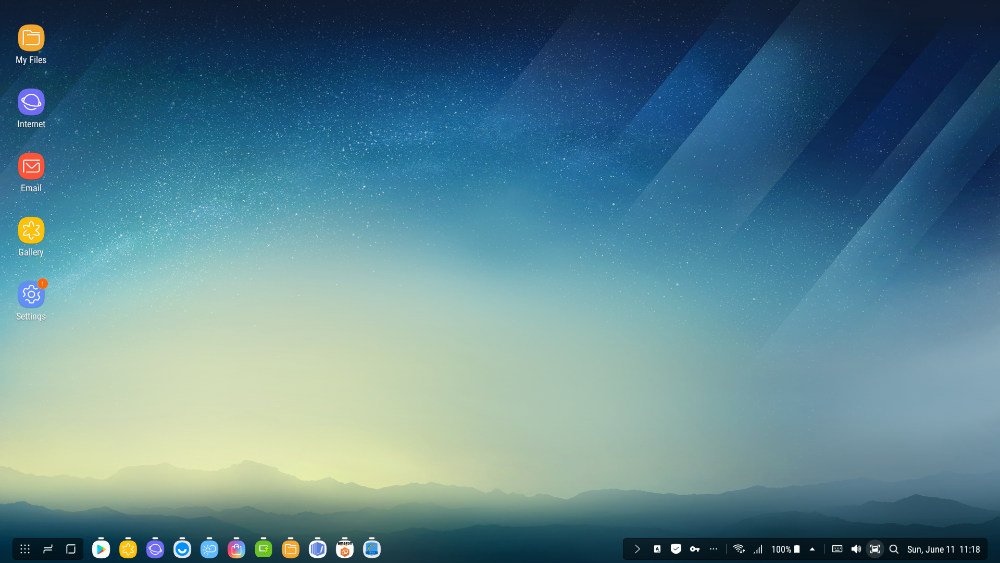The image size is (1000, 563).
Task: Toggle the on-screen keyboard icon
Action: tap(837, 549)
